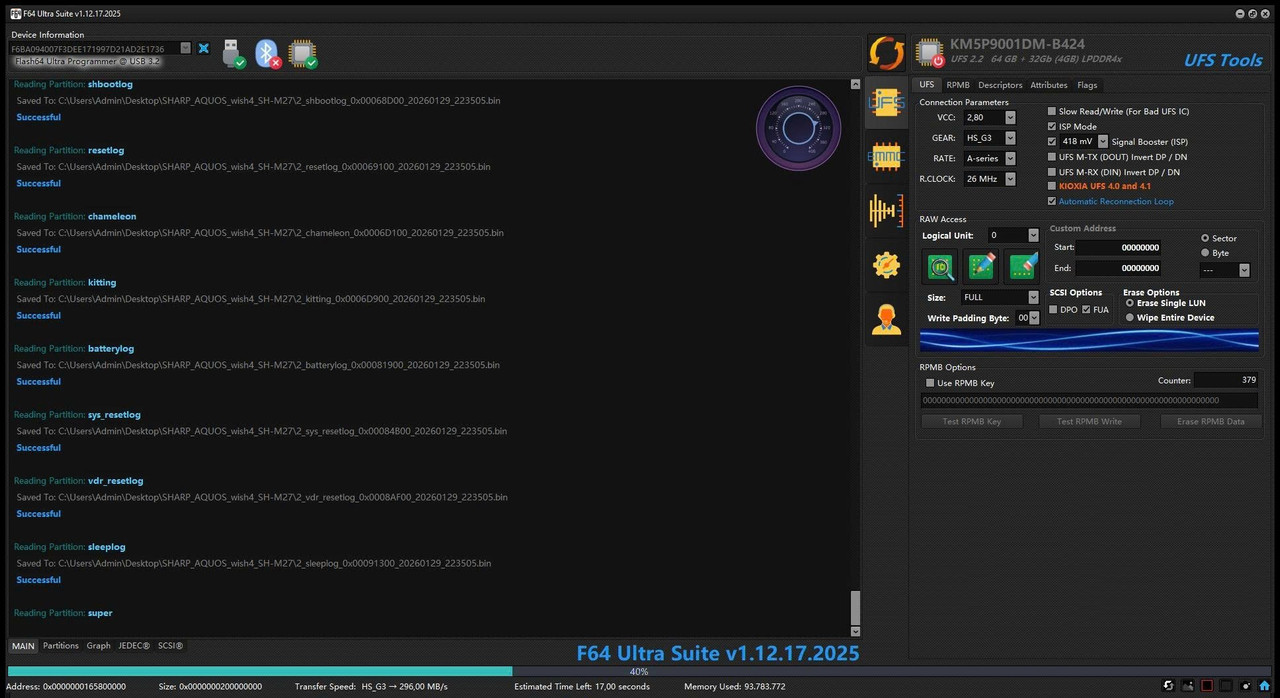Click the F64 app icon in title bar
1280x698 pixels.
[15, 13]
